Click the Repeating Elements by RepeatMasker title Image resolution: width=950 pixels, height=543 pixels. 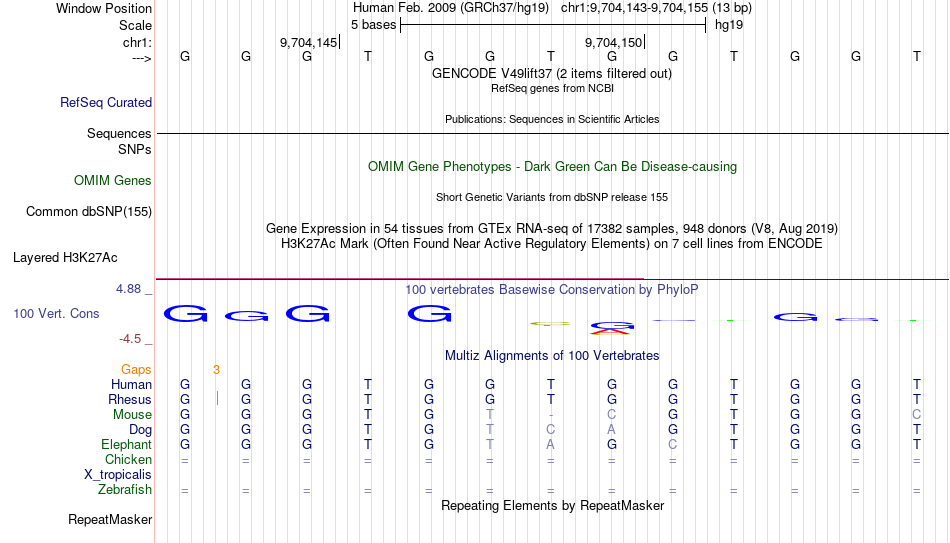[x=552, y=505]
